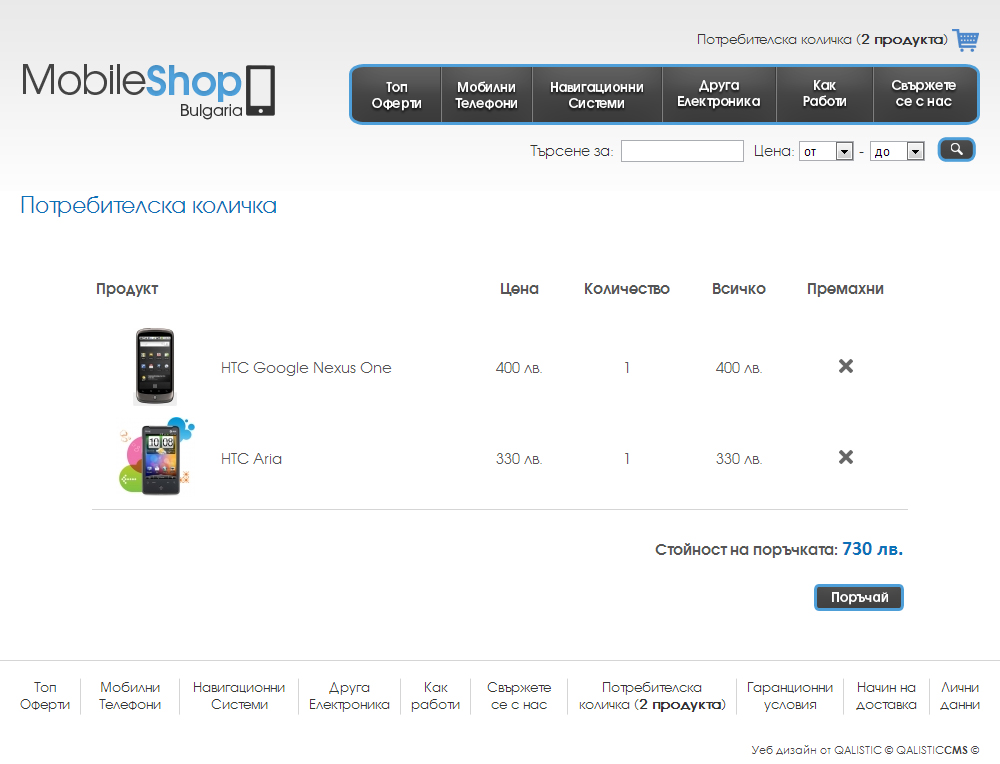Click the 'QALISTICCMS' credit link
Image resolution: width=1000 pixels, height=764 pixels.
point(932,750)
